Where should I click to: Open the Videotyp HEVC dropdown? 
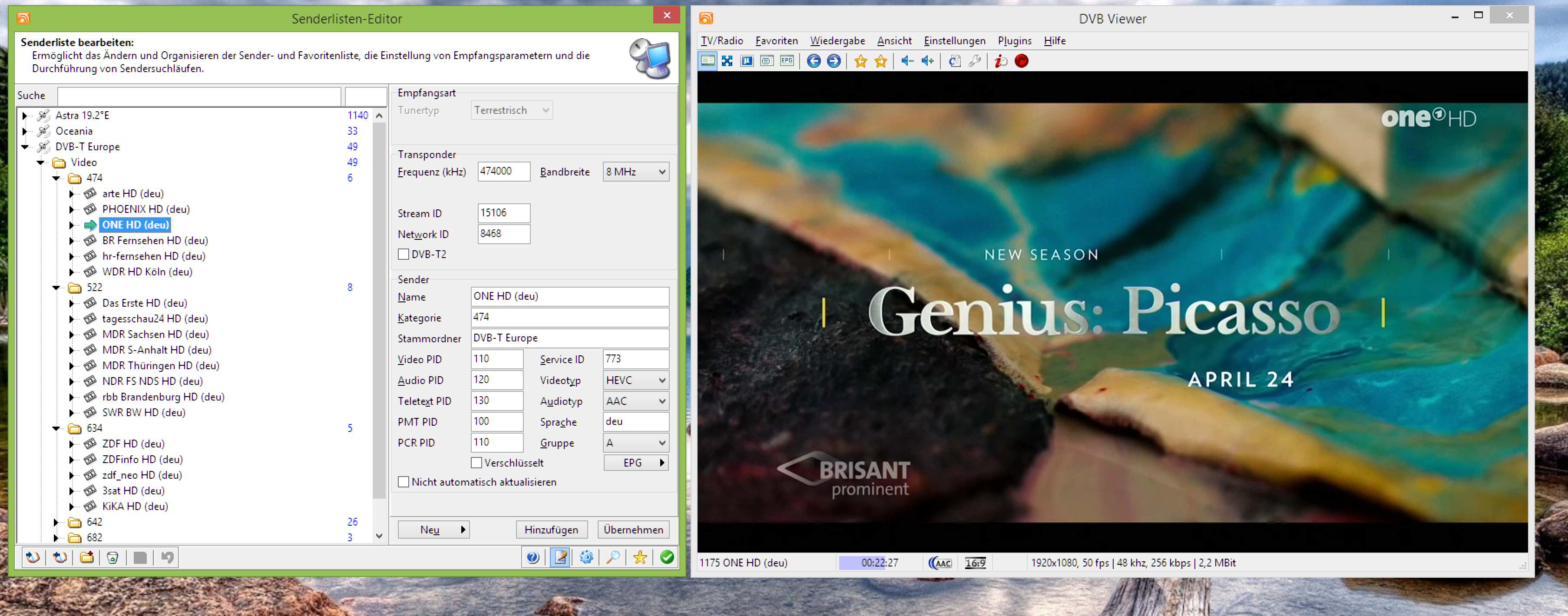[635, 381]
